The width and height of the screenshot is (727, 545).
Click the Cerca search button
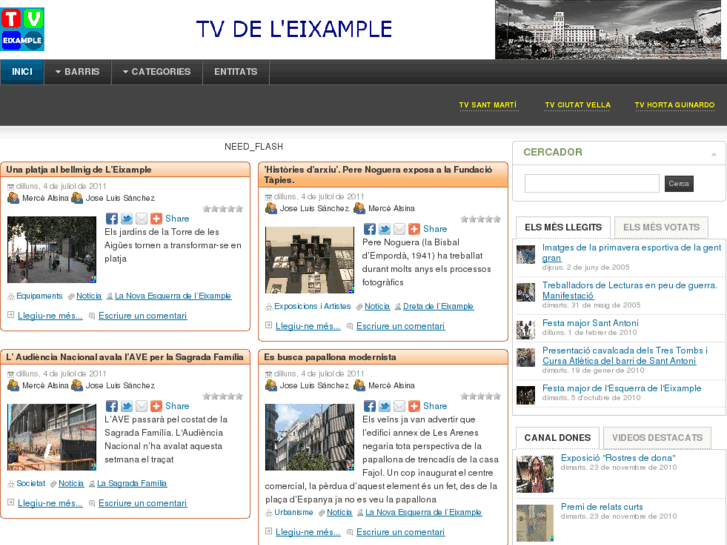(x=679, y=184)
